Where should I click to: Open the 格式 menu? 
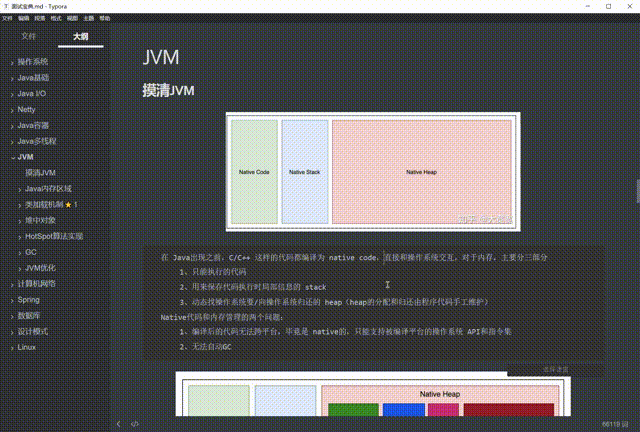click(x=56, y=18)
